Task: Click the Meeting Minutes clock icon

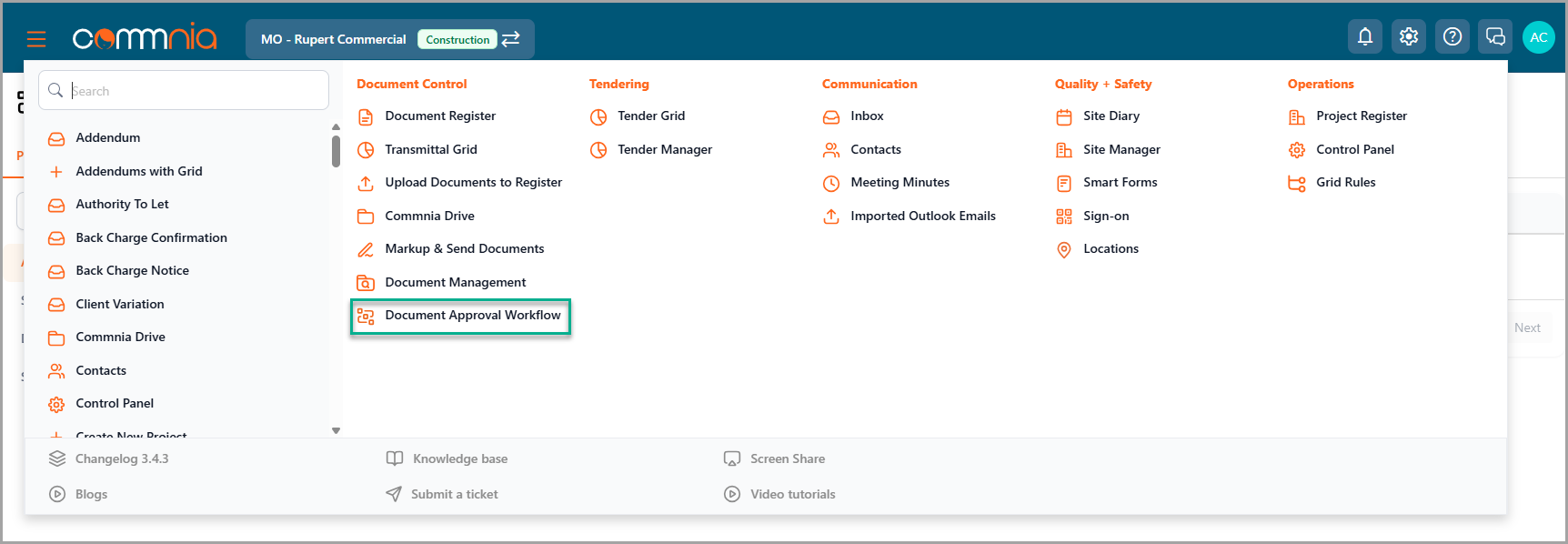Action: [831, 183]
